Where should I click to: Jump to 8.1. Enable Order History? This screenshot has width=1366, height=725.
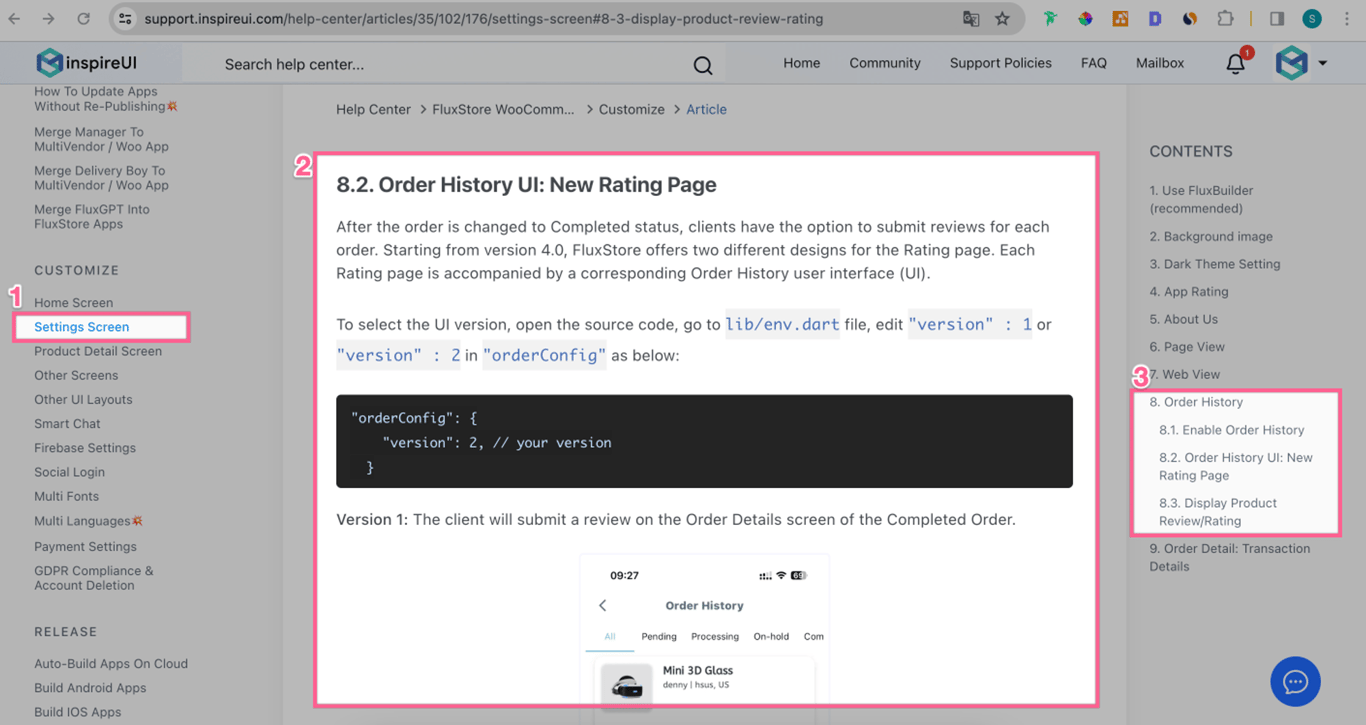tap(1232, 430)
